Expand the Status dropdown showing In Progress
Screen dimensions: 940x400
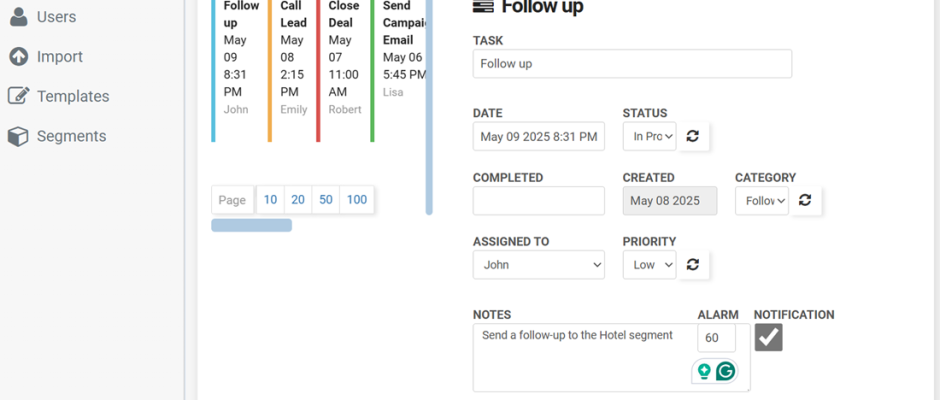649,136
